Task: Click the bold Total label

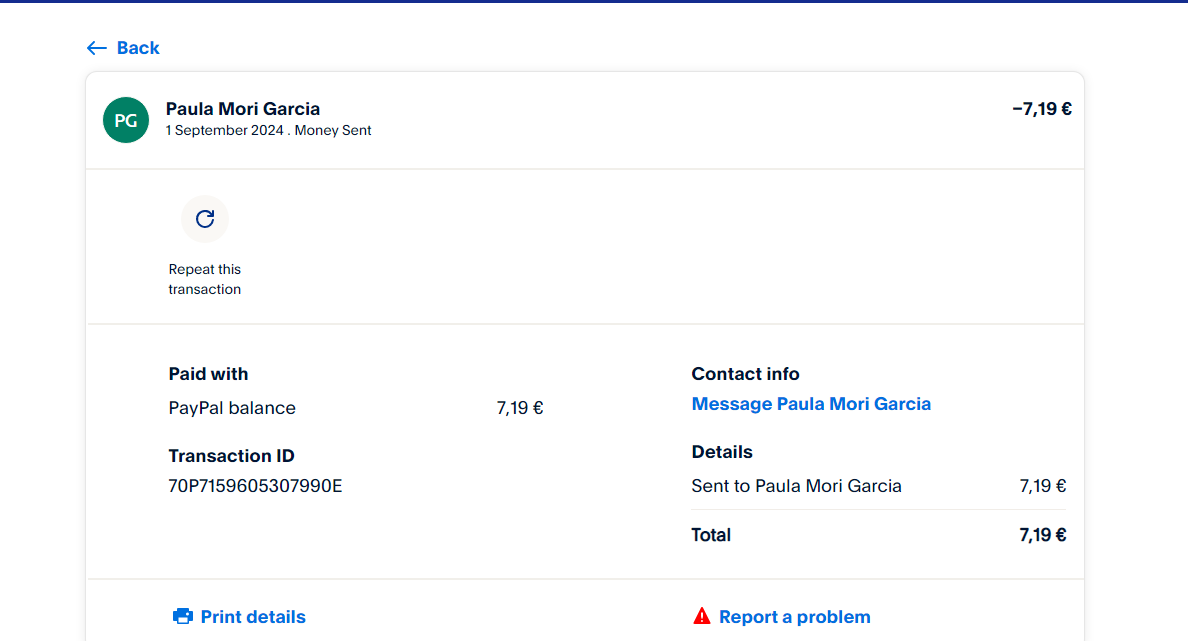Action: click(711, 535)
